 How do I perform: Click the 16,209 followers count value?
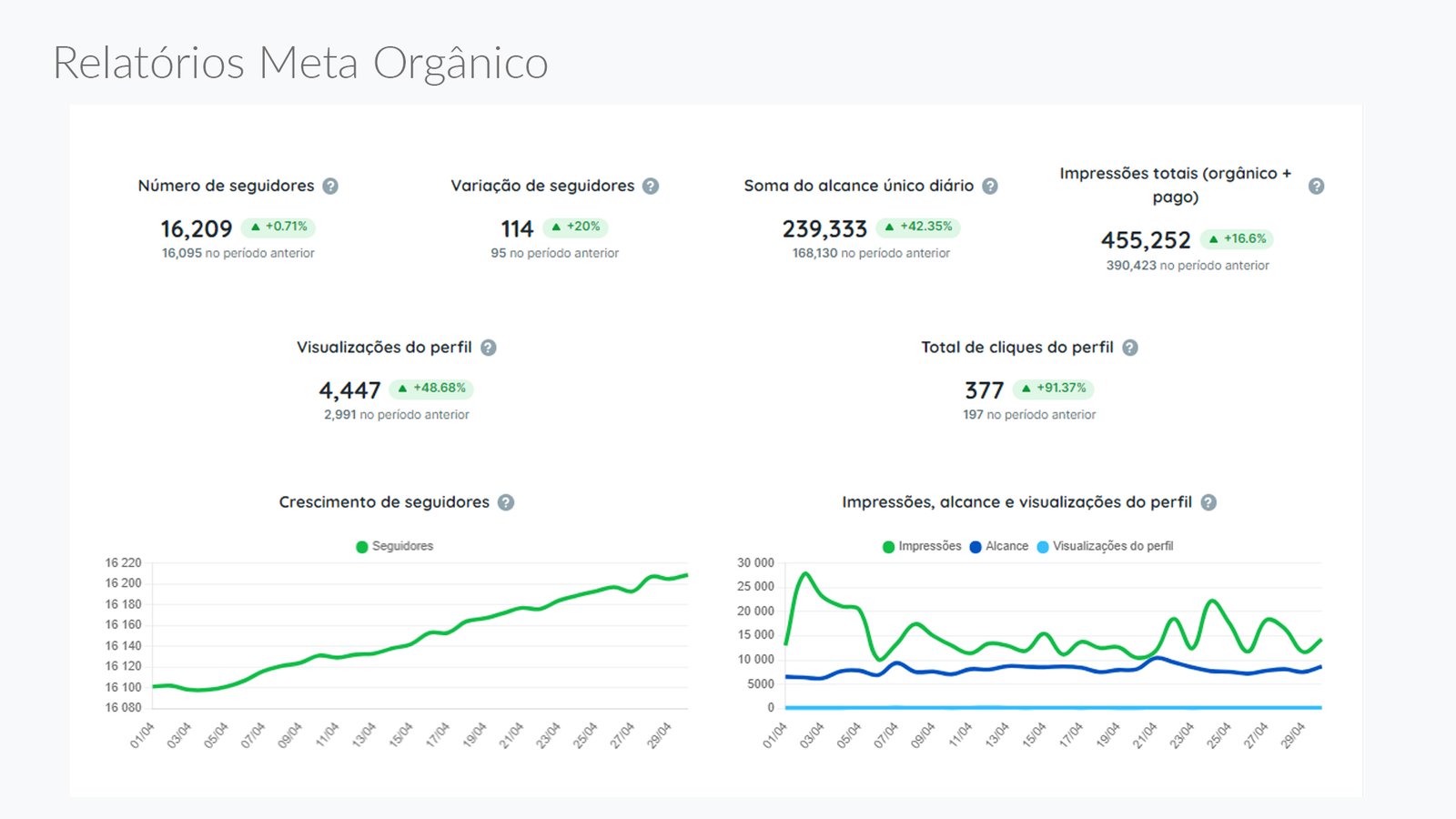click(x=197, y=228)
